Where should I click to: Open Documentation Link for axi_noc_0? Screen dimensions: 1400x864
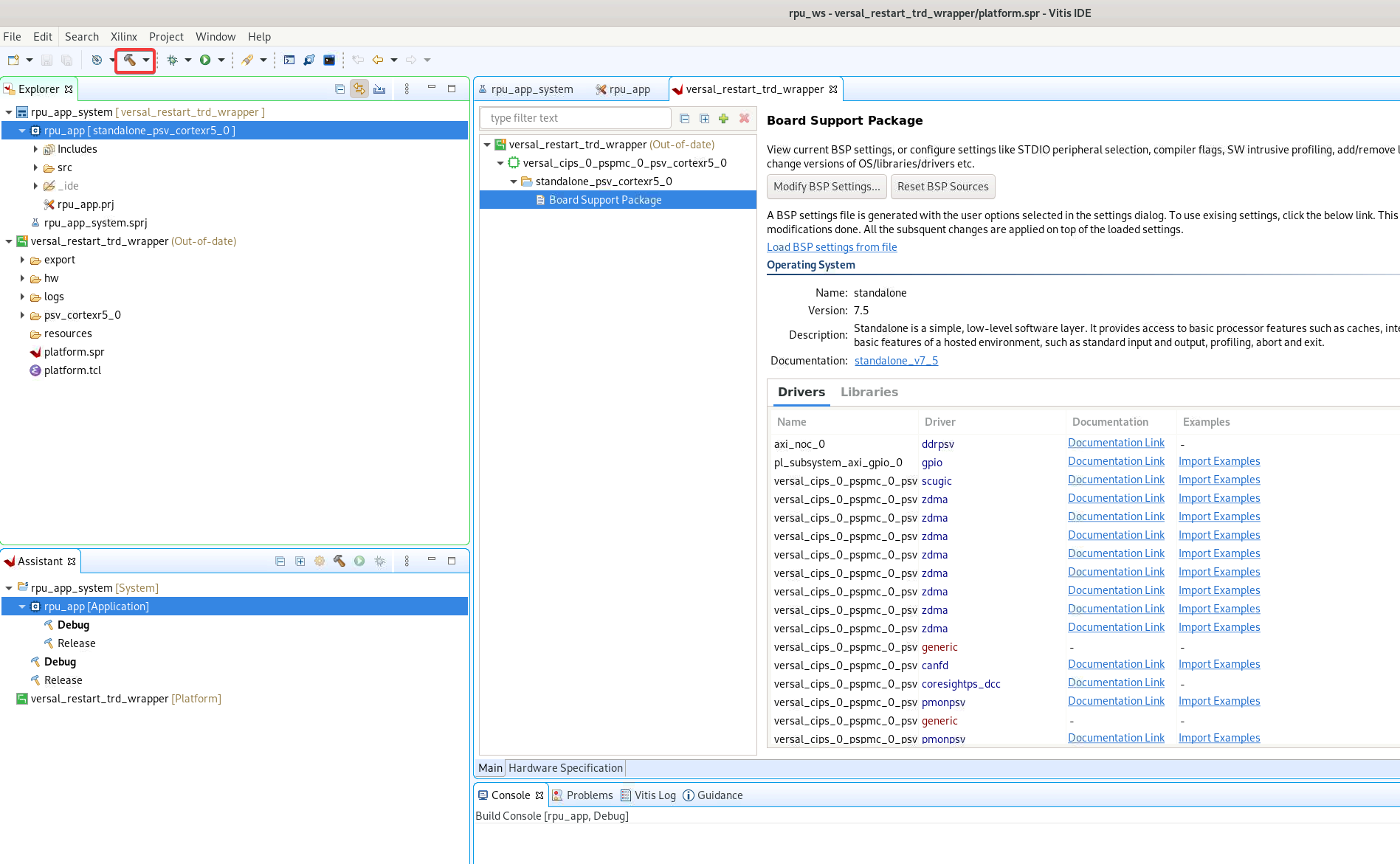coord(1116,443)
